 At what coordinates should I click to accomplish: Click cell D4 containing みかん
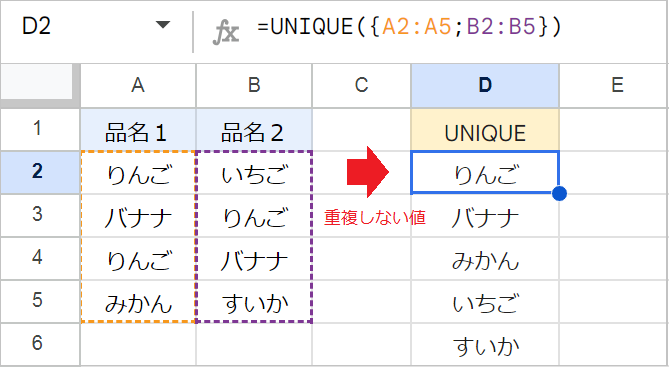tap(485, 258)
